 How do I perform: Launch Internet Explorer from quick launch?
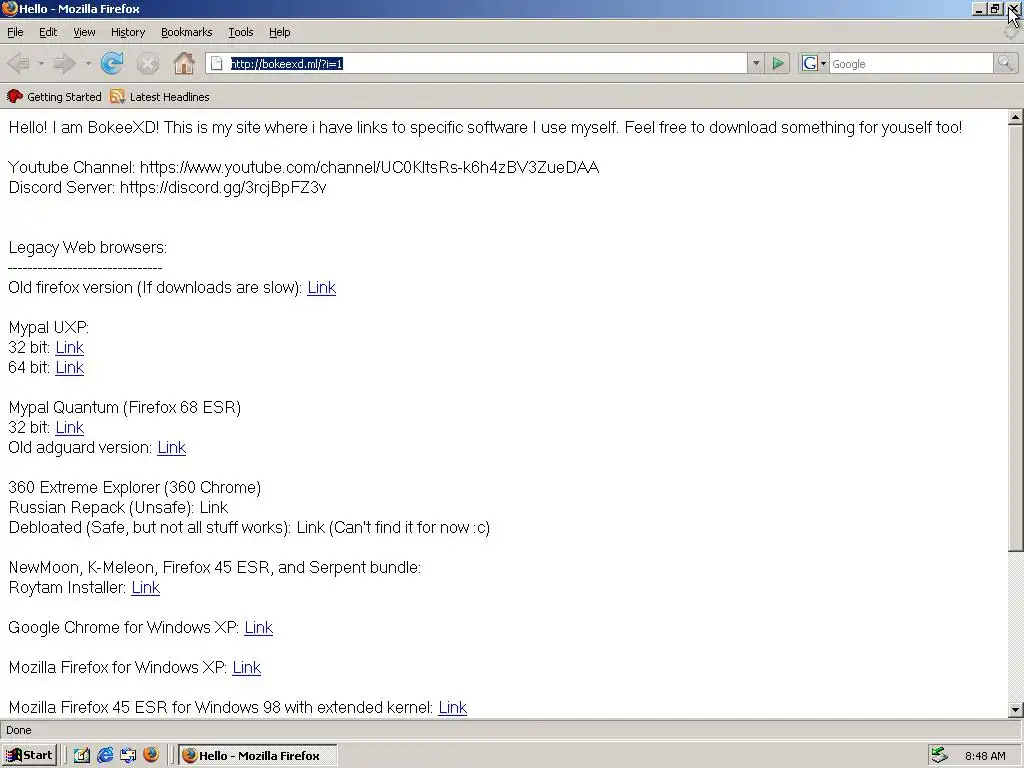click(105, 755)
